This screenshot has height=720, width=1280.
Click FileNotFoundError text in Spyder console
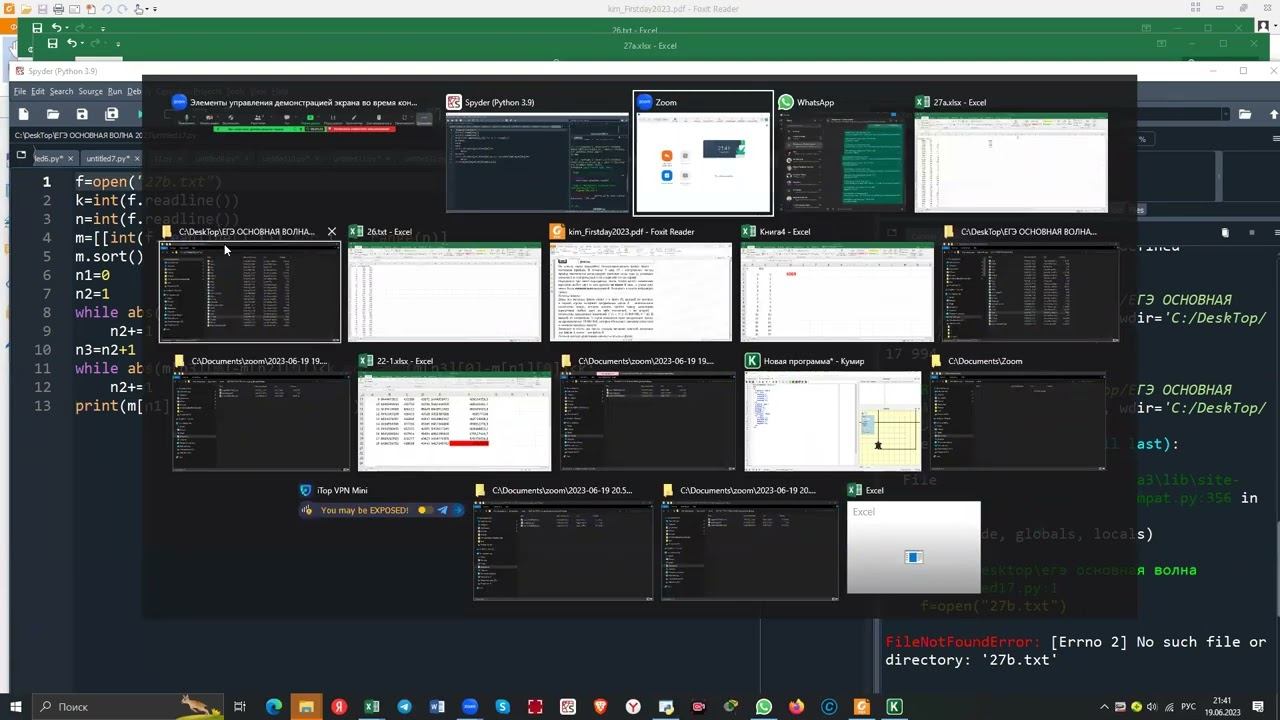[x=963, y=642]
